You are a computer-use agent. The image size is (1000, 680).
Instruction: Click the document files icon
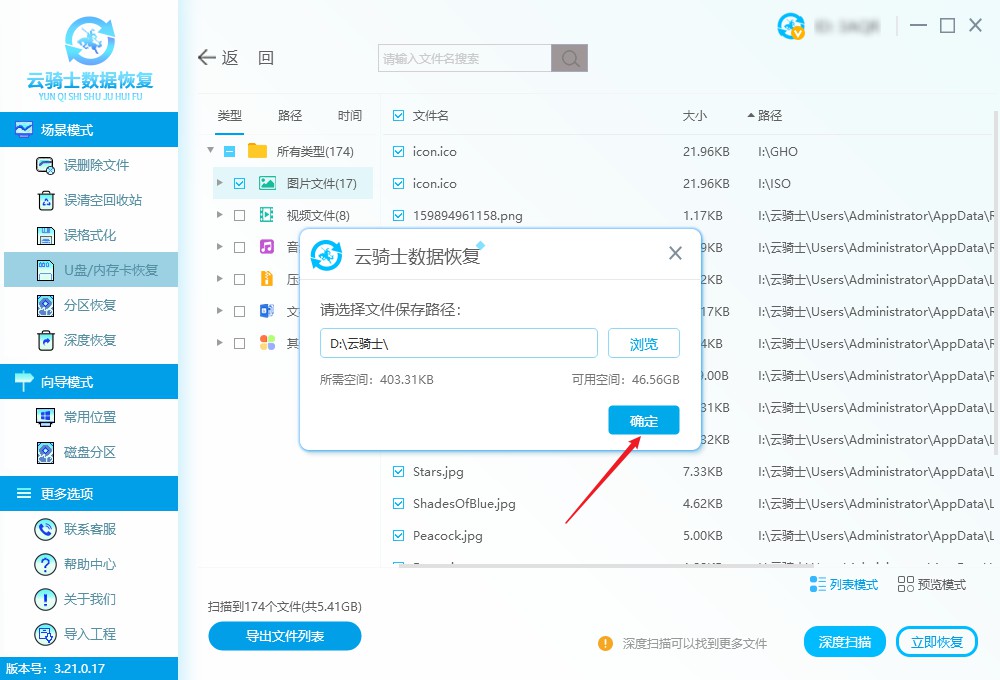click(267, 311)
